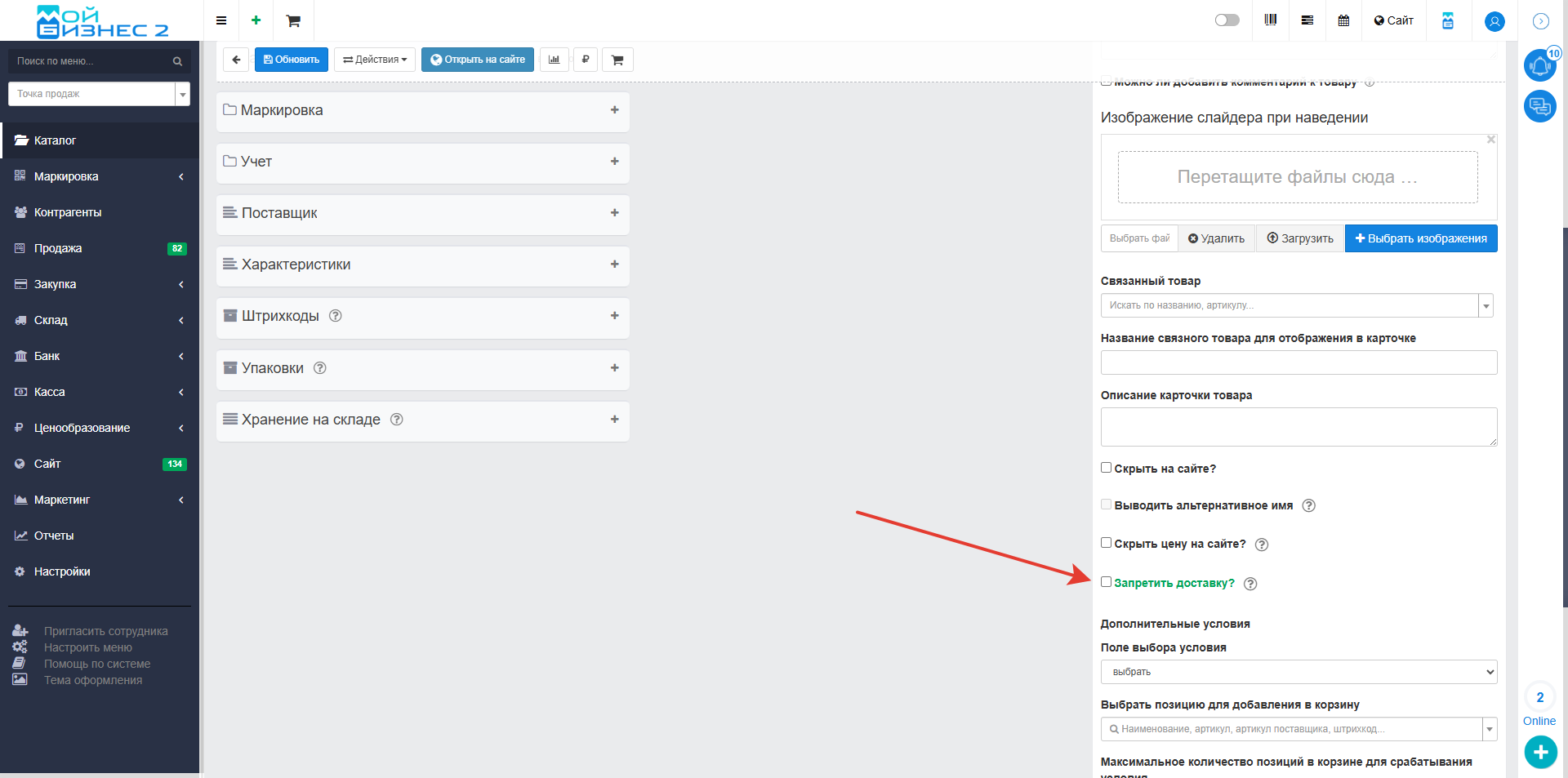Screen dimensions: 1568x778
Task: Click the back arrow toolbar button
Action: coord(236,60)
